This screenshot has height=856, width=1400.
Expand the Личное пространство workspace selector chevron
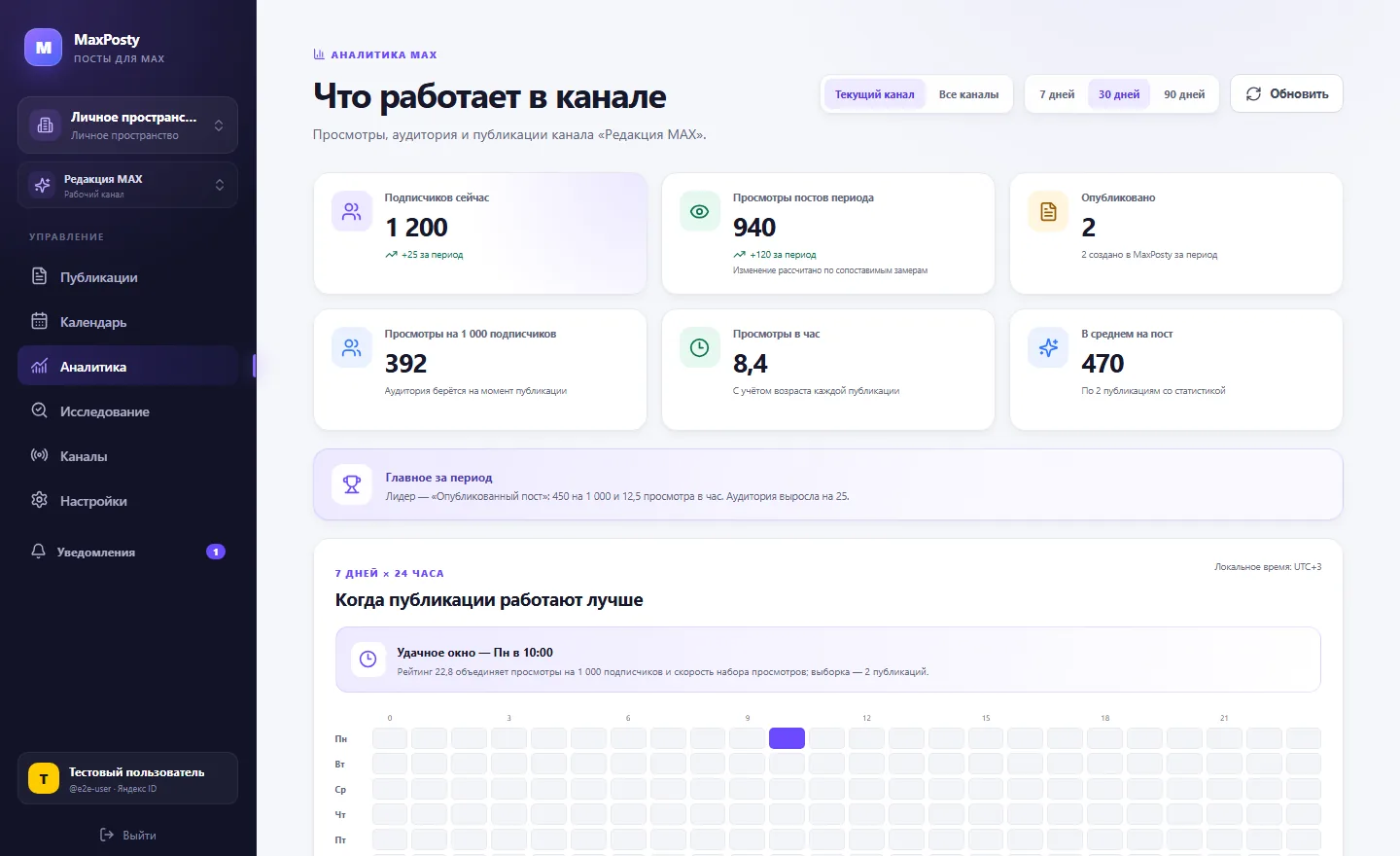[x=219, y=125]
